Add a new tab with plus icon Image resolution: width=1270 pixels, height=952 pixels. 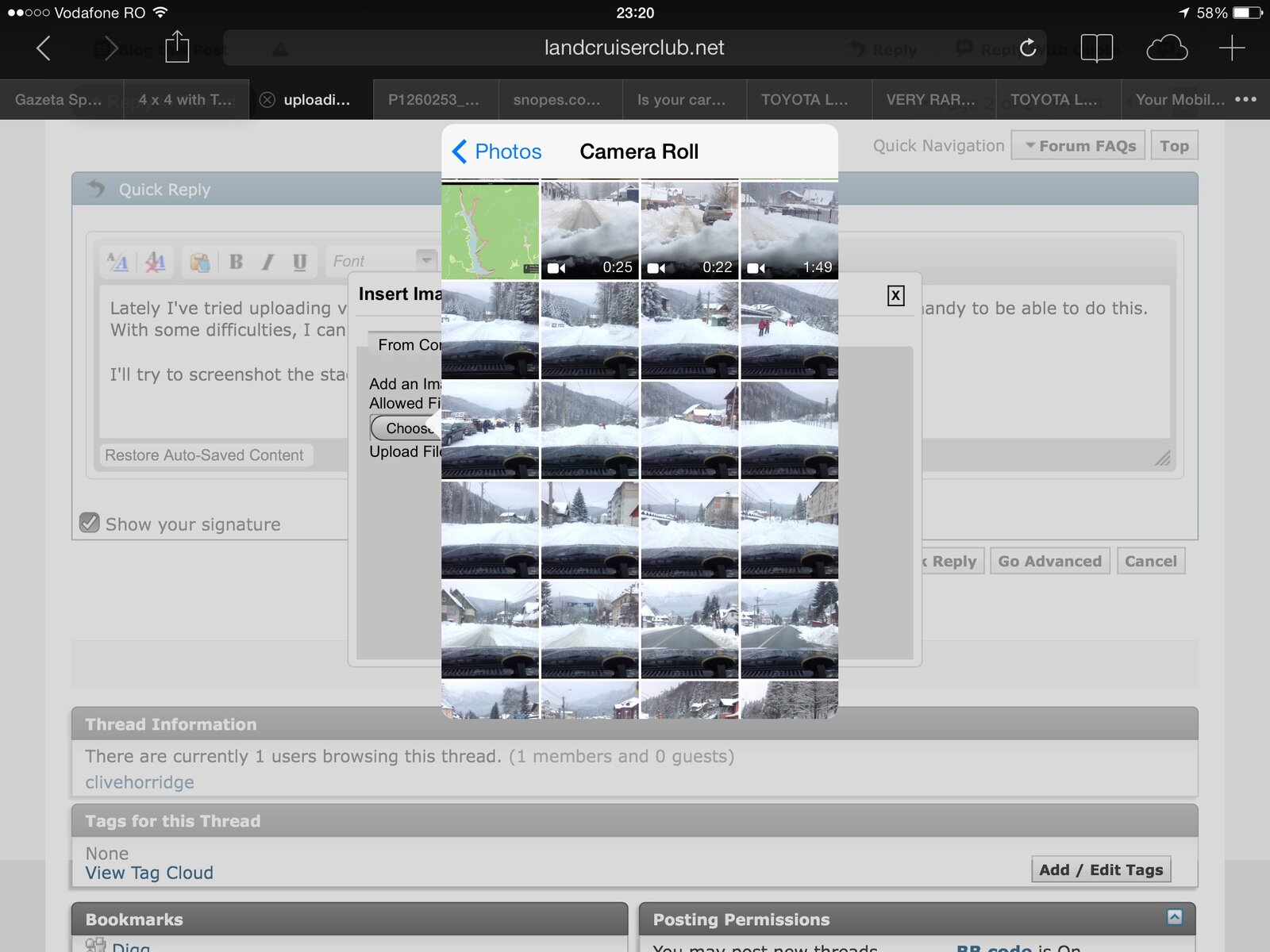coord(1232,48)
